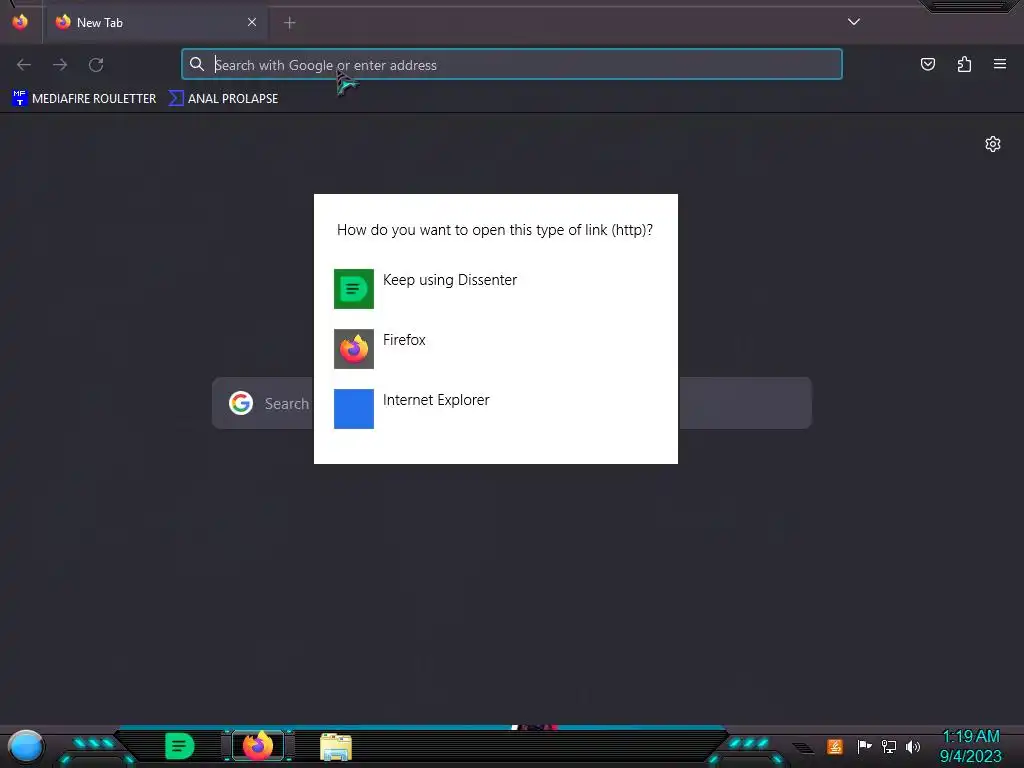Reload the page with the refresh icon
The image size is (1024, 768).
(96, 65)
